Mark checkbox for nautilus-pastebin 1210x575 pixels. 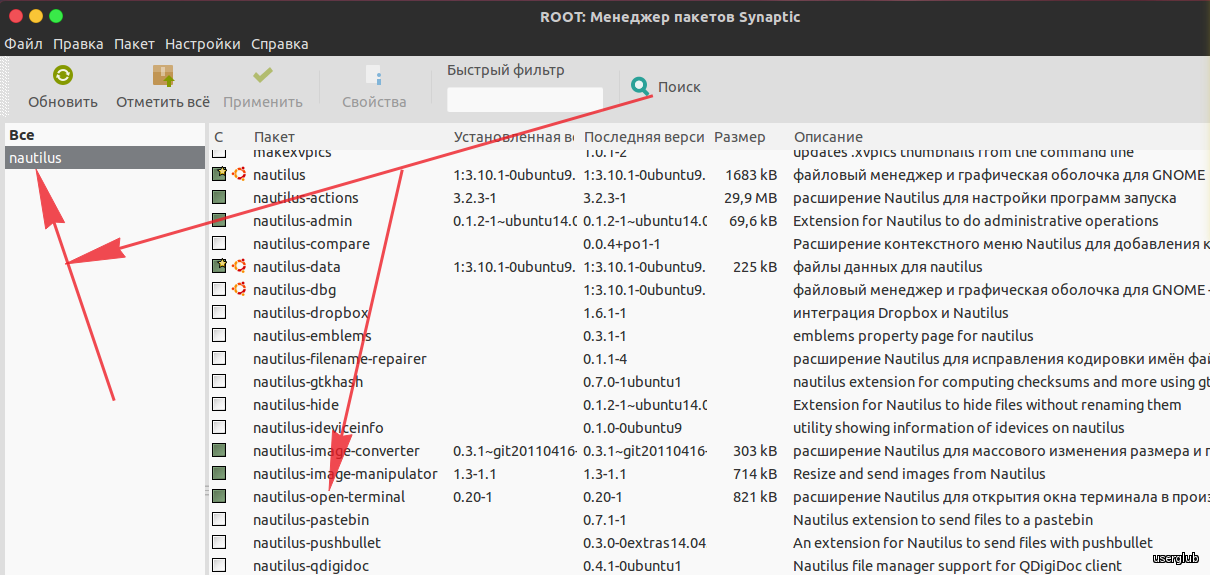[219, 519]
